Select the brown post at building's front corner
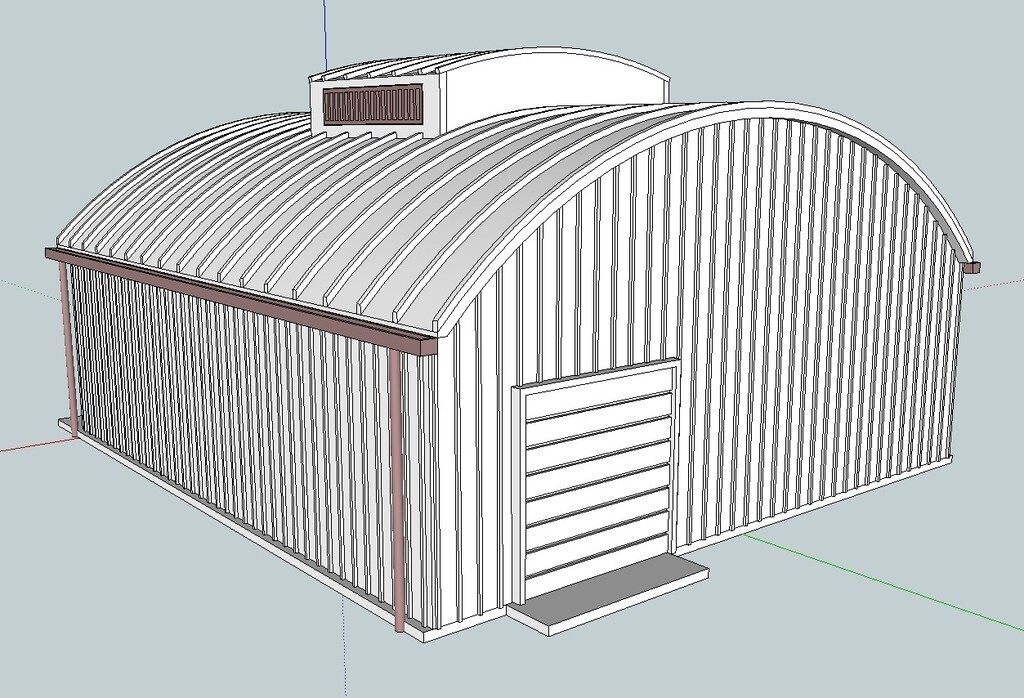Viewport: 1024px width, 698px height. pos(396,490)
